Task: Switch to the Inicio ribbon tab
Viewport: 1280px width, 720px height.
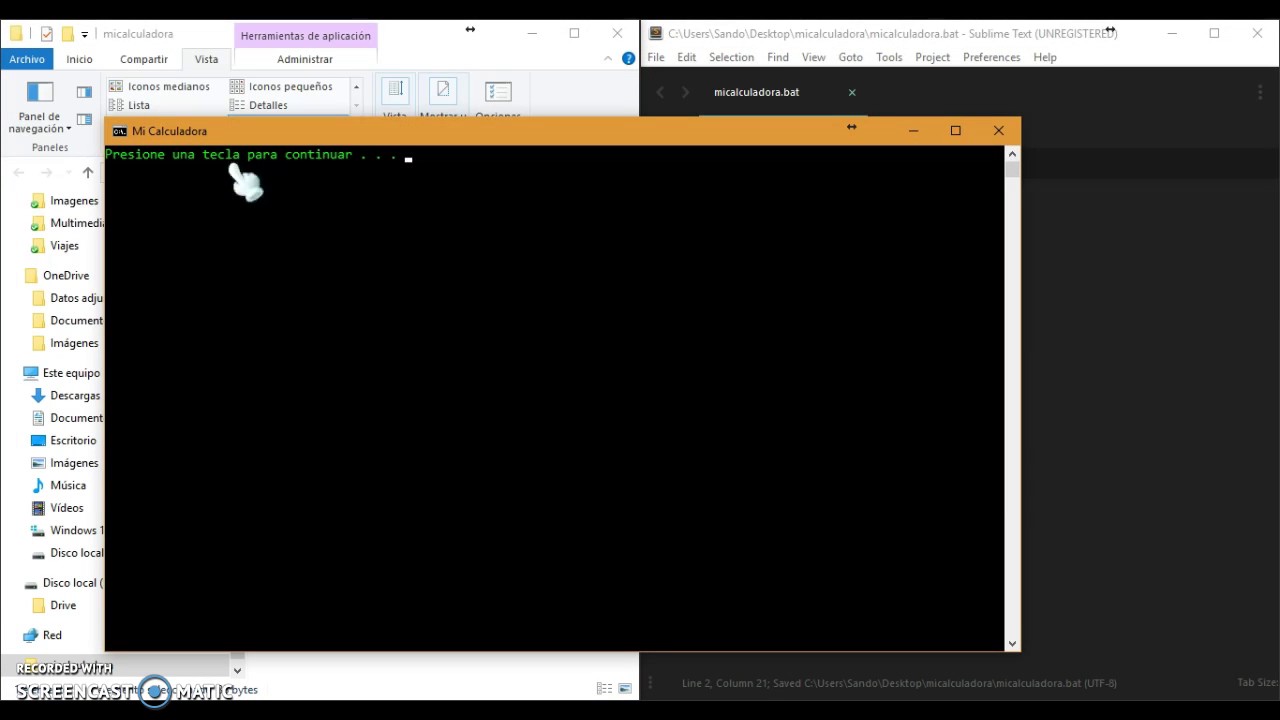Action: (x=79, y=59)
